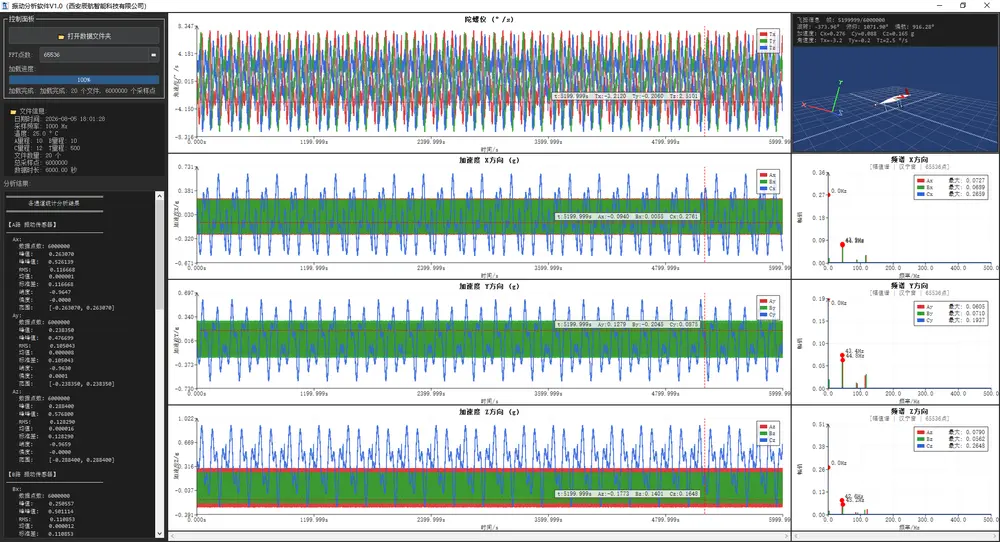Click the 【A路 振动传感器】 section heading

[33, 224]
